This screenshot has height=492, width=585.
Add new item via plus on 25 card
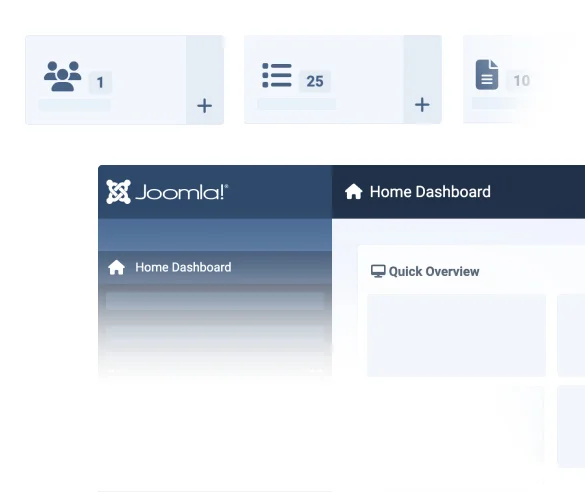422,105
